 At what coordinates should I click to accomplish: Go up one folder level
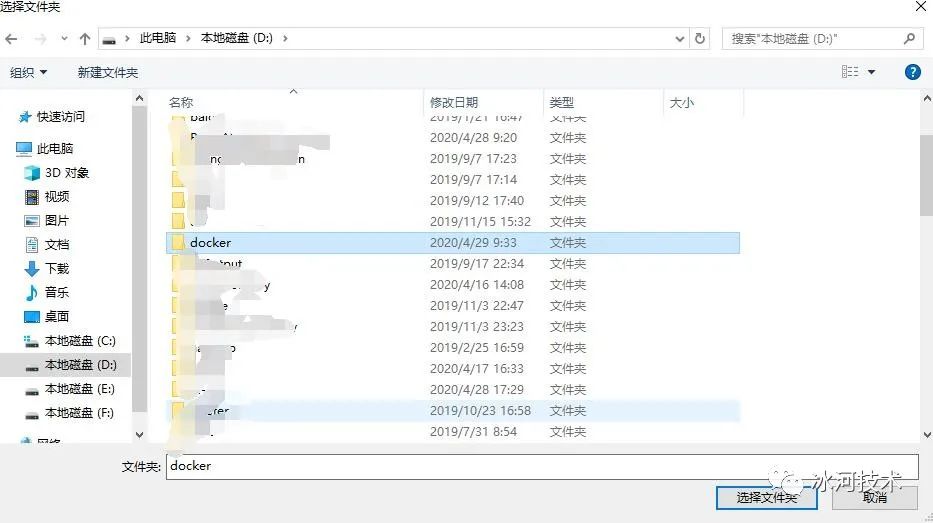[x=85, y=39]
